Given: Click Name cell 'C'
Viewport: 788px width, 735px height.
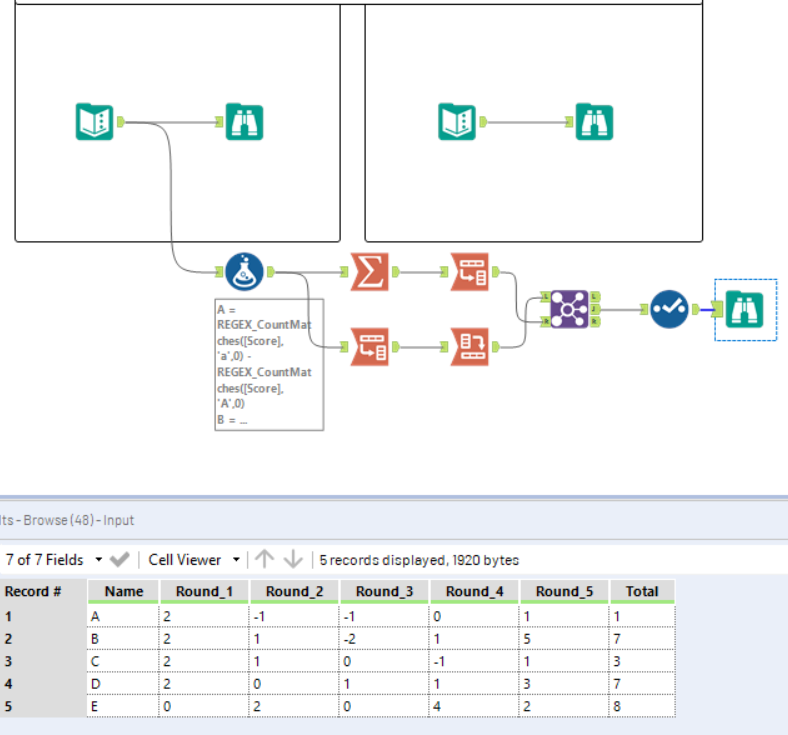Looking at the screenshot, I should [x=124, y=661].
